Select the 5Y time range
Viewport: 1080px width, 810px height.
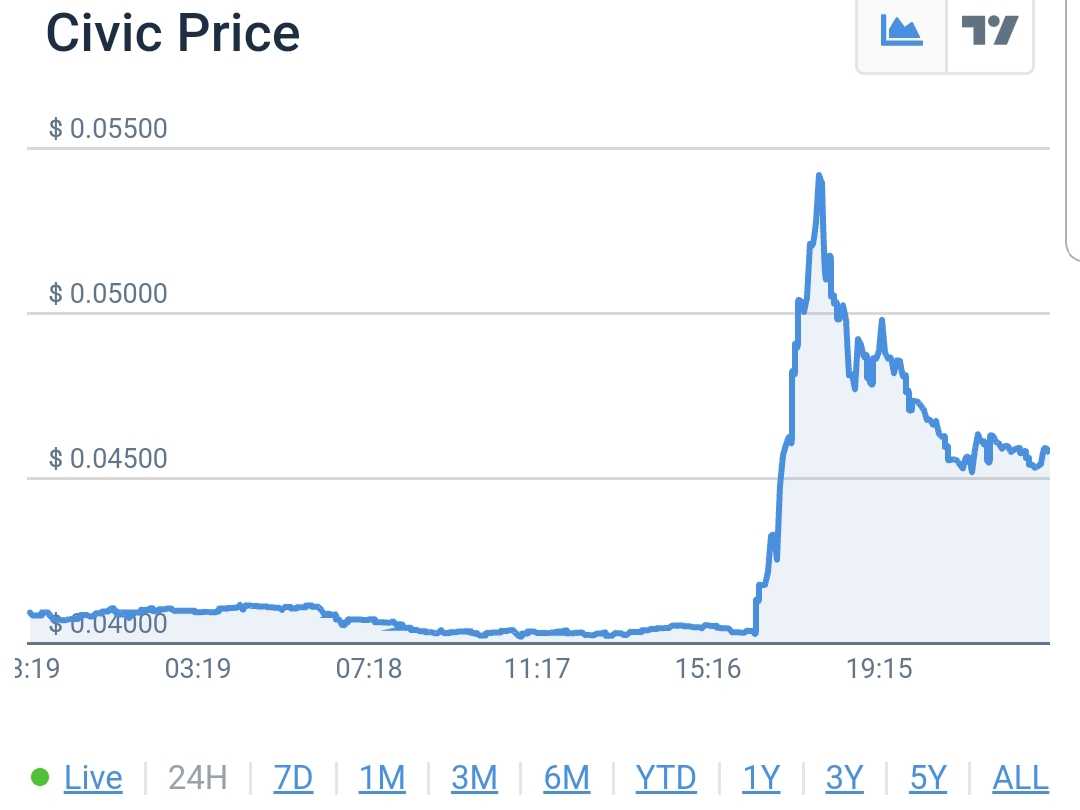point(928,777)
